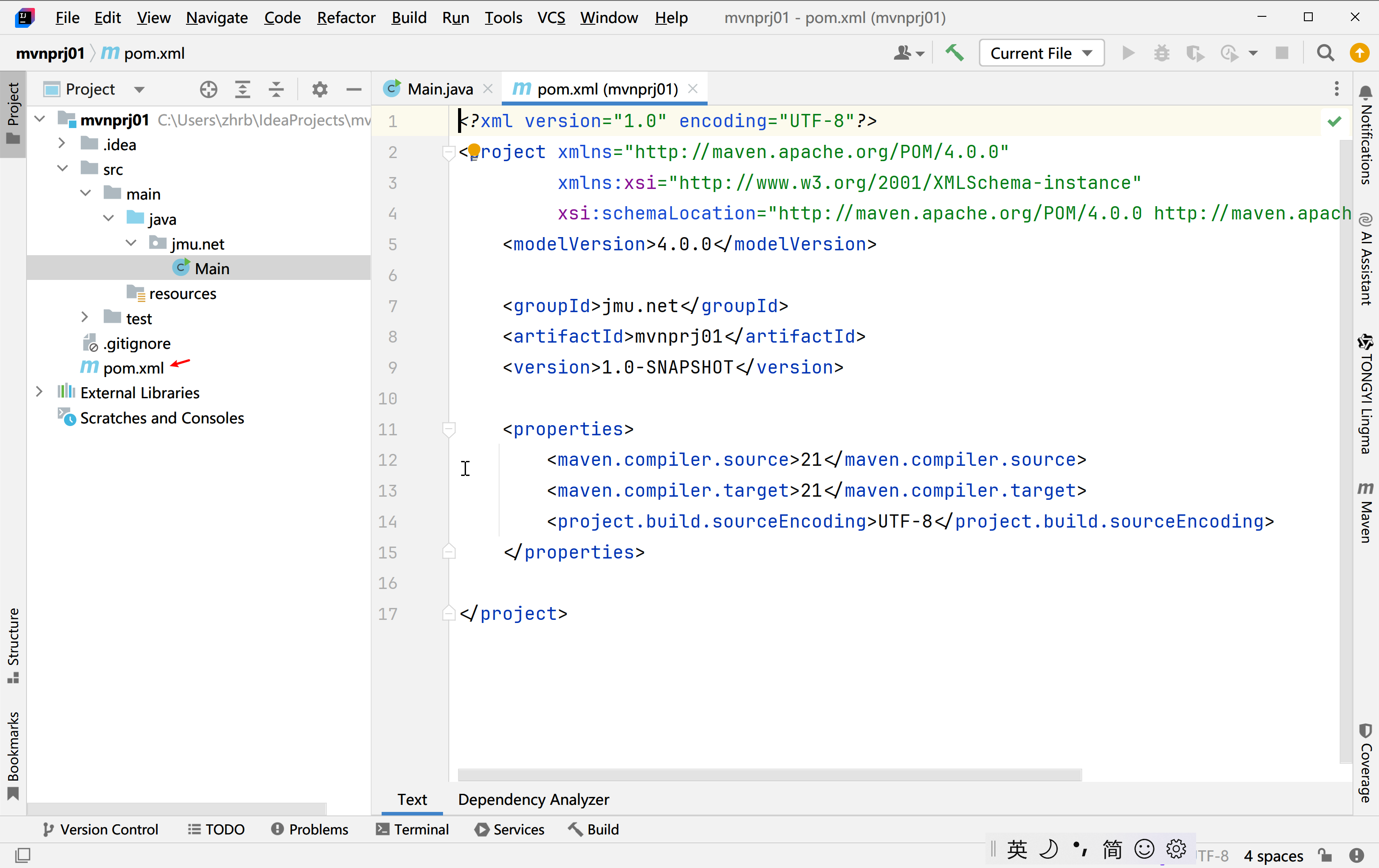Click the Collapse All icon in Project panel
This screenshot has width=1379, height=868.
tap(276, 89)
